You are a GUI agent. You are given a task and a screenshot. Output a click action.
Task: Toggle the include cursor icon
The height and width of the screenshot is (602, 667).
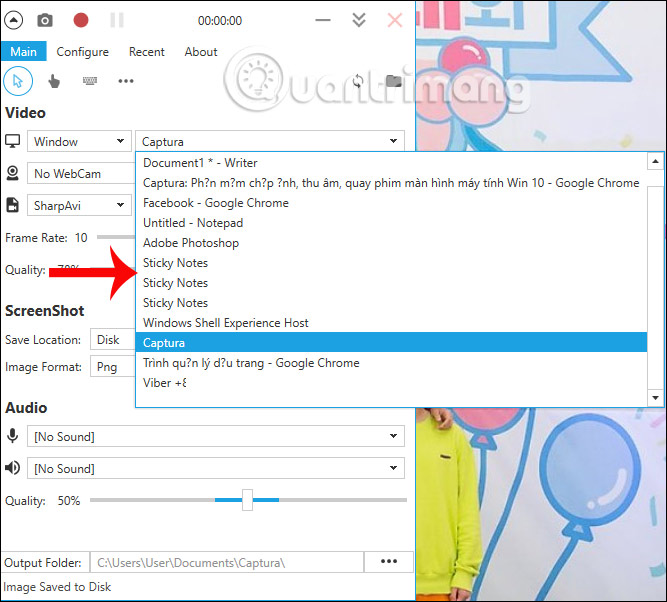[x=18, y=81]
